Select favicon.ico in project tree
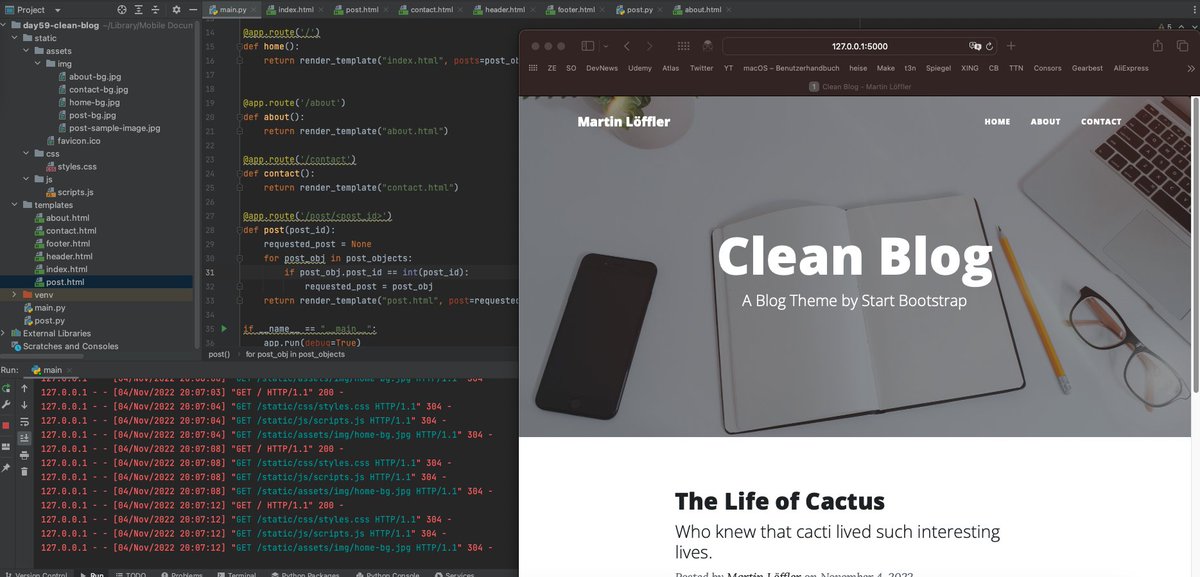Viewport: 1200px width, 577px height. (79, 141)
